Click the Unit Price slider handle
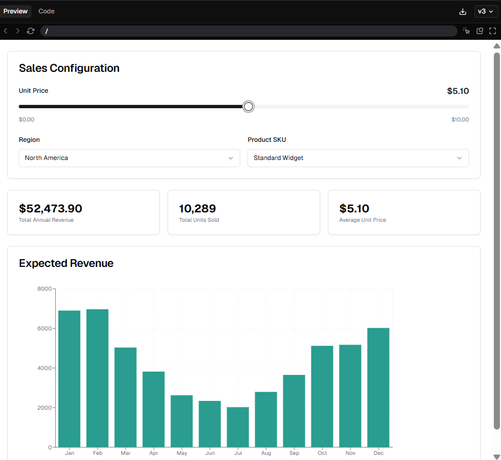501x460 pixels. [x=248, y=107]
